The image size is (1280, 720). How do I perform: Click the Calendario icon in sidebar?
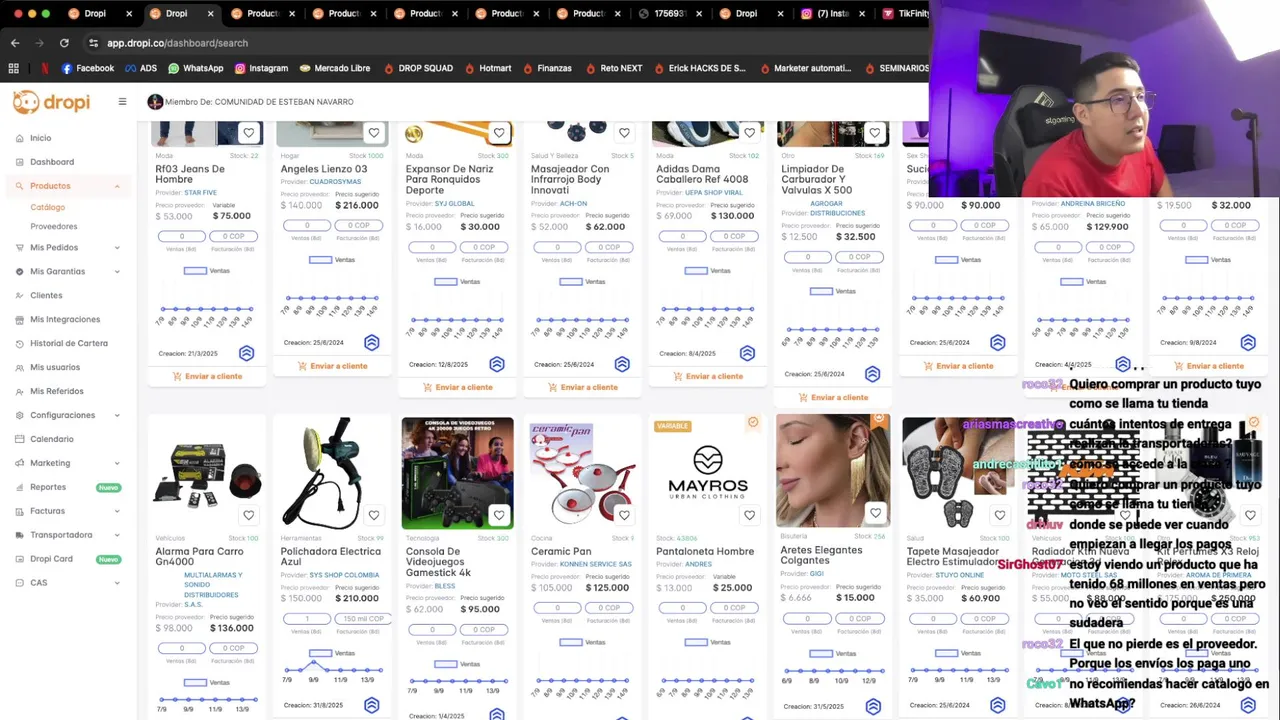[19, 439]
